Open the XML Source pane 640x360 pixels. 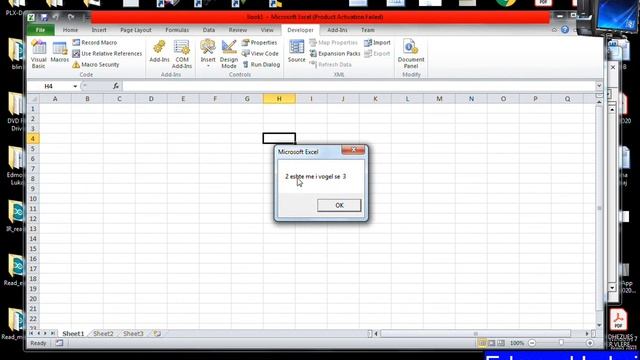click(x=296, y=51)
